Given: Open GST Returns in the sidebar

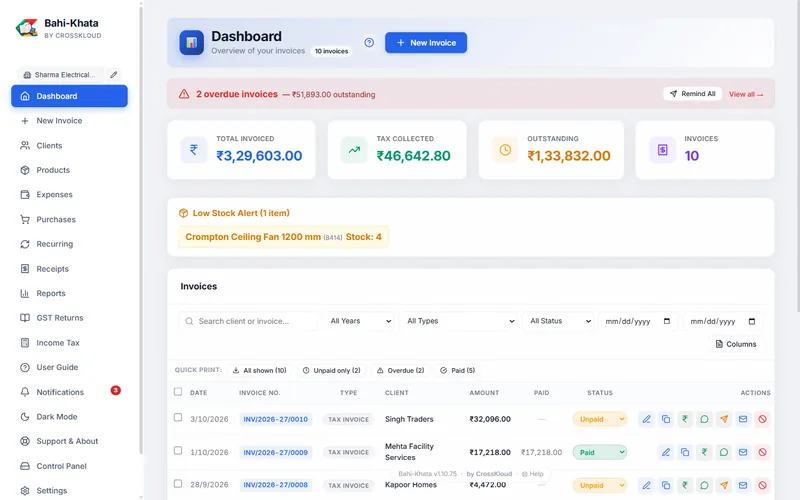Looking at the screenshot, I should pyautogui.click(x=69, y=317).
